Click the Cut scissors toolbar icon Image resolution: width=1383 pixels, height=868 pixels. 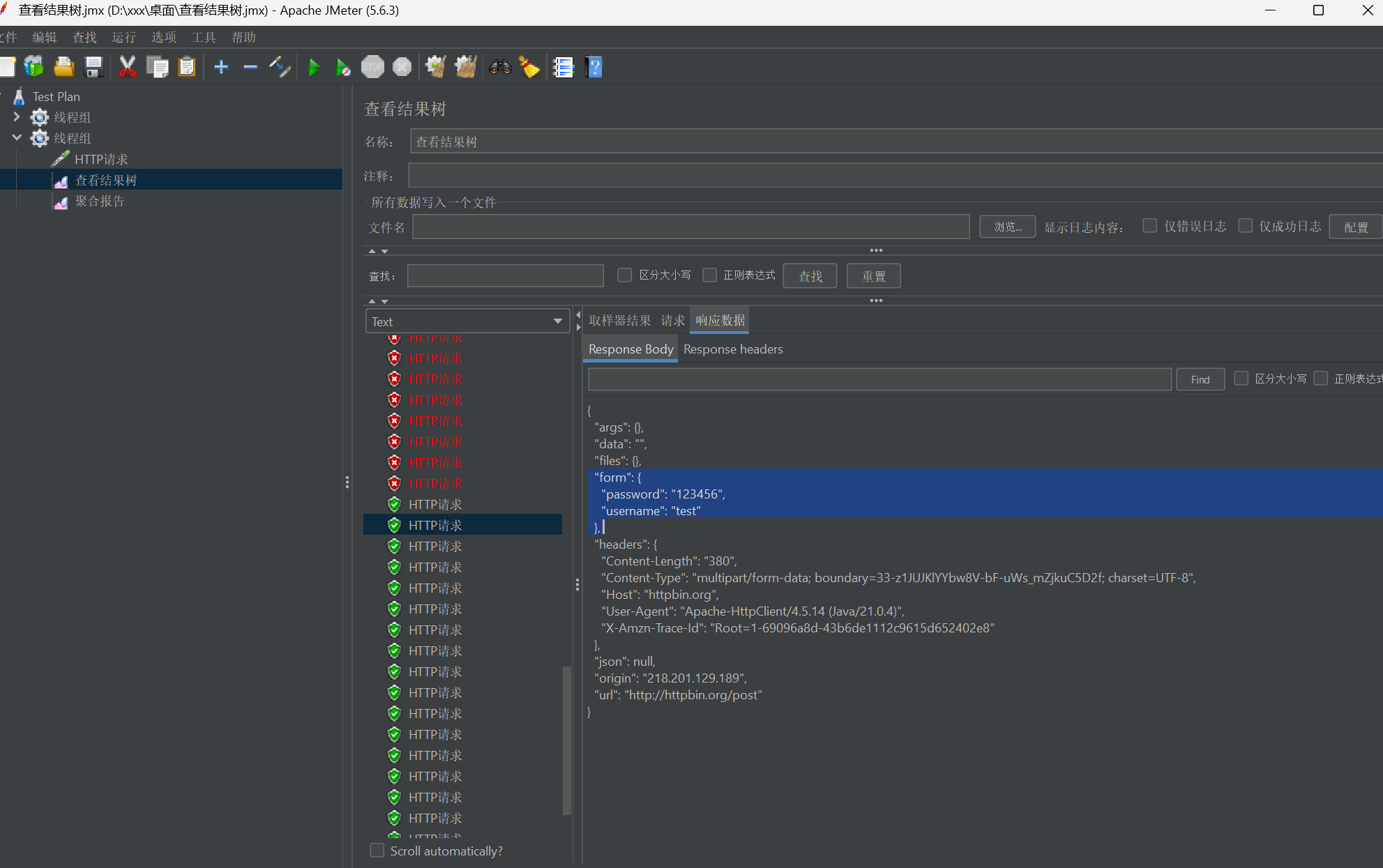click(127, 68)
